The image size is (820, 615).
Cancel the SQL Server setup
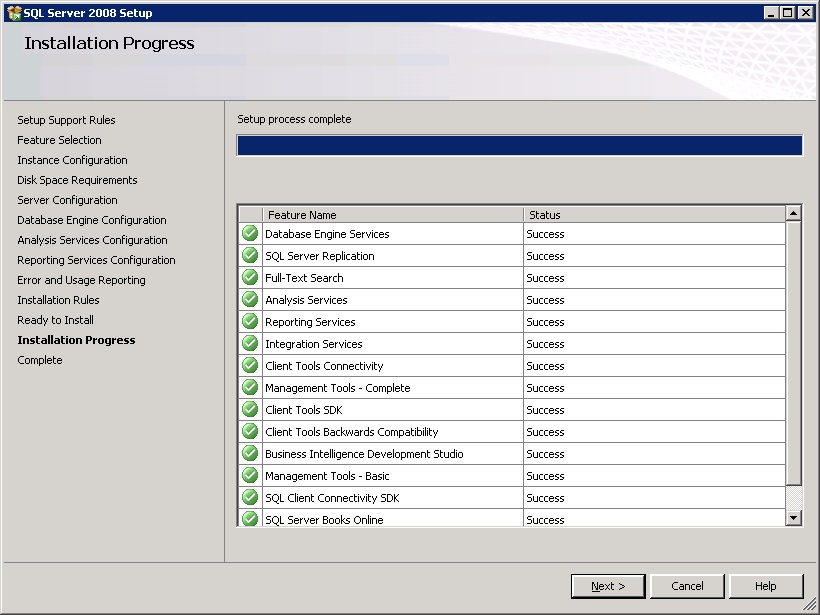point(687,586)
